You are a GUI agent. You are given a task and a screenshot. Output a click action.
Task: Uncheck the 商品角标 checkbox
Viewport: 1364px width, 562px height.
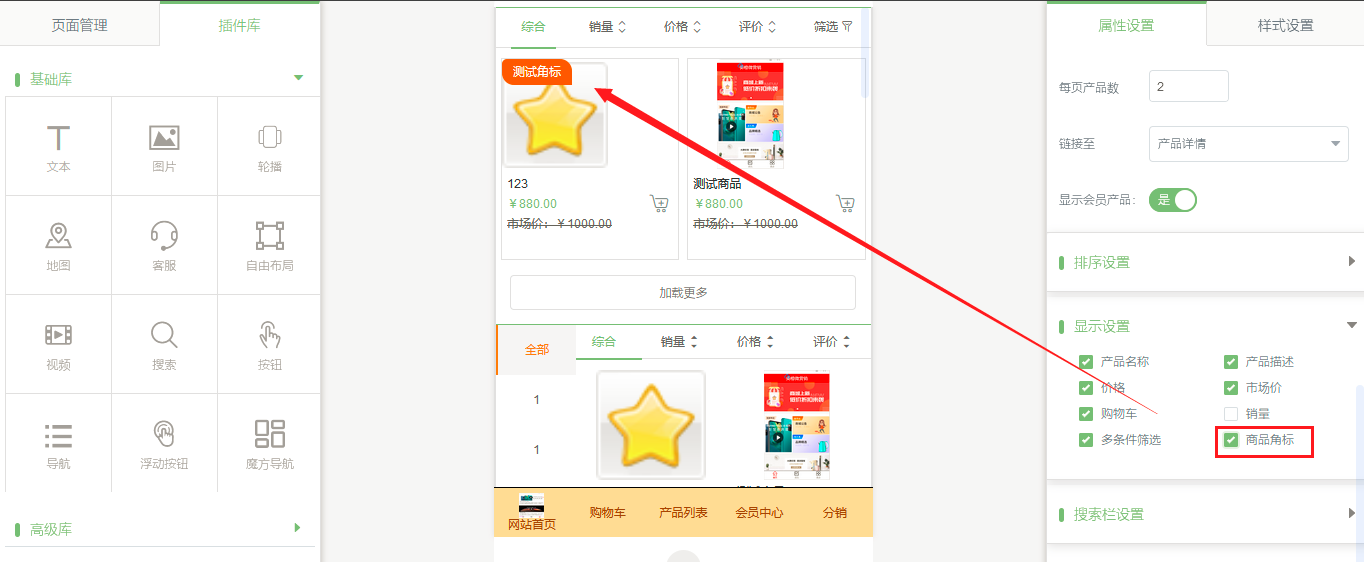(x=1231, y=440)
